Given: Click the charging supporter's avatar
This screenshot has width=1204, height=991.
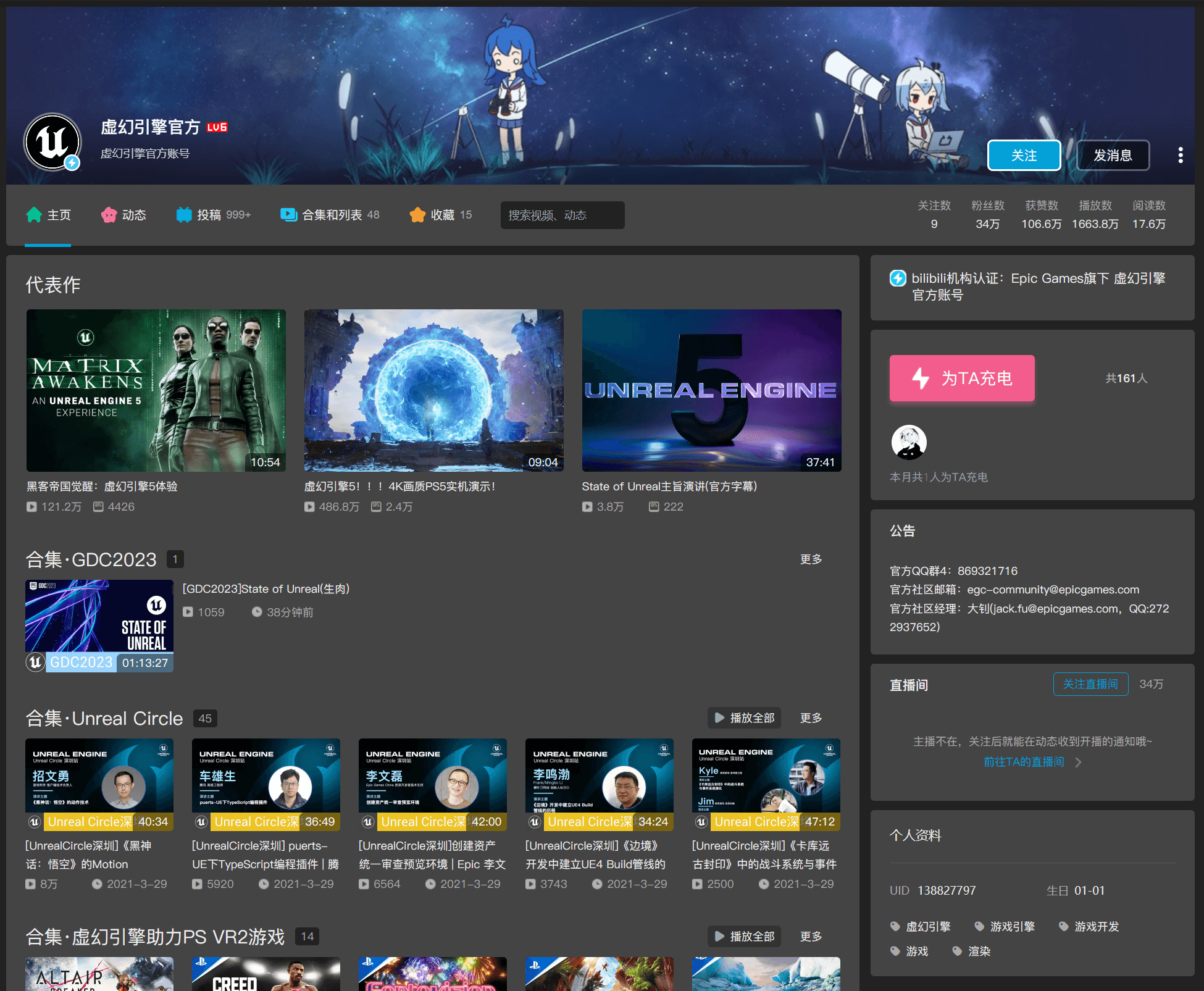Looking at the screenshot, I should click(x=908, y=442).
